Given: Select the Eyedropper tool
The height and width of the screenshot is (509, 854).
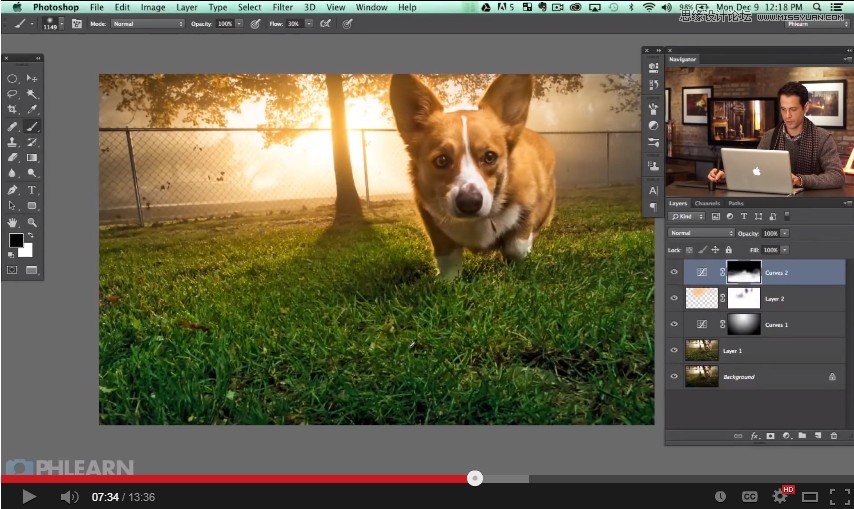Looking at the screenshot, I should (x=32, y=109).
